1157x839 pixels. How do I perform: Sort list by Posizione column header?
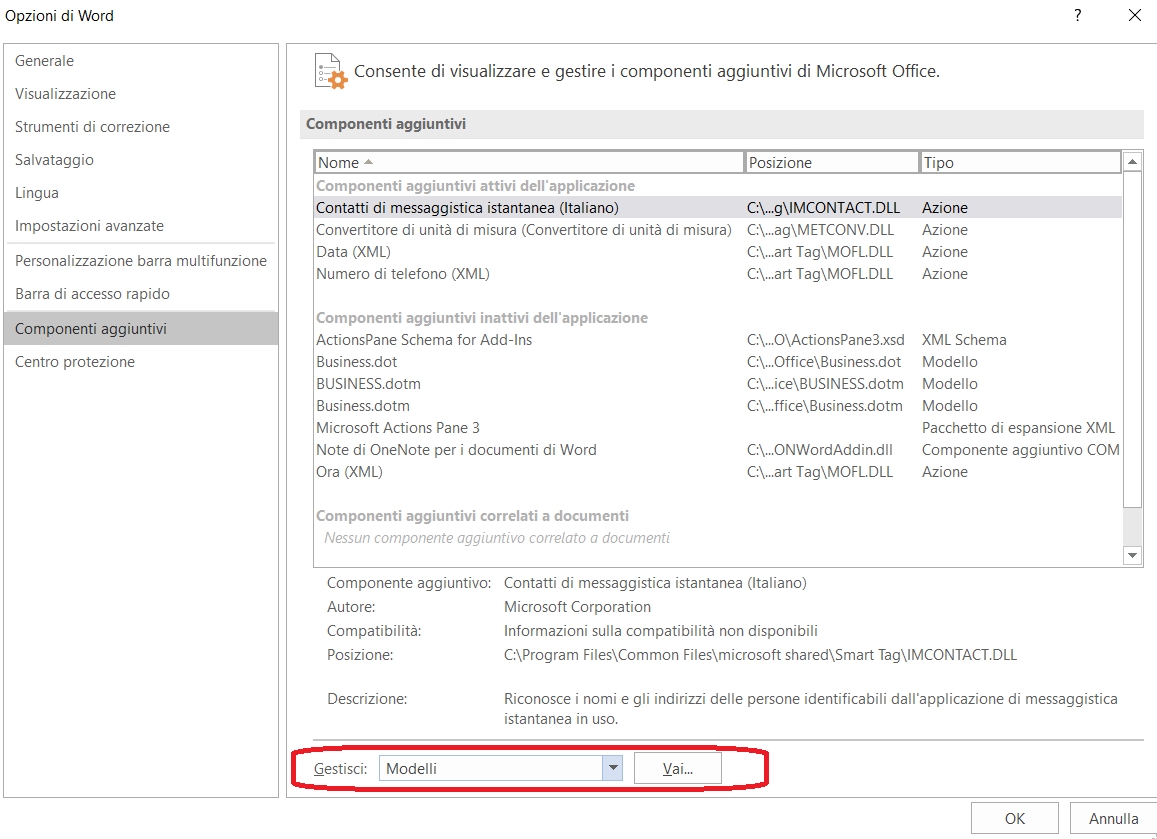pyautogui.click(x=832, y=162)
